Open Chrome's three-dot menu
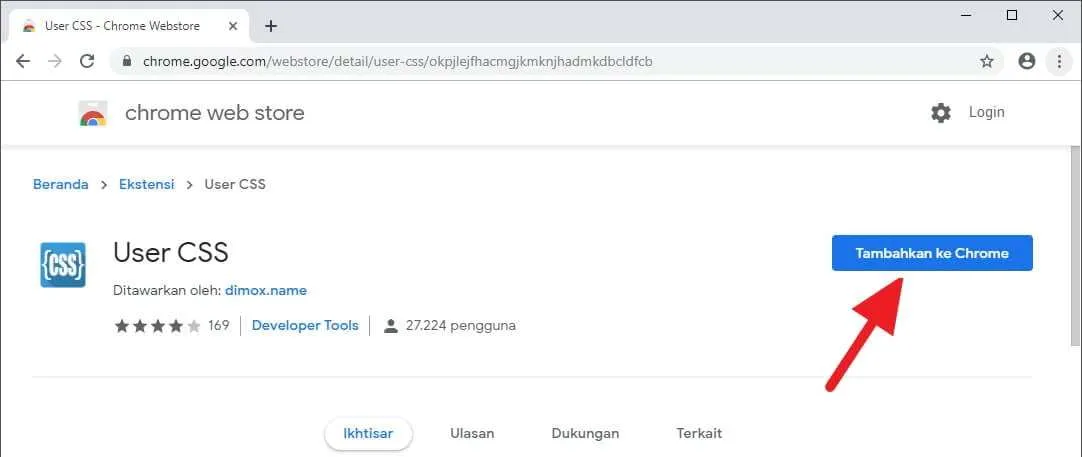The height and width of the screenshot is (457, 1082). pos(1059,61)
